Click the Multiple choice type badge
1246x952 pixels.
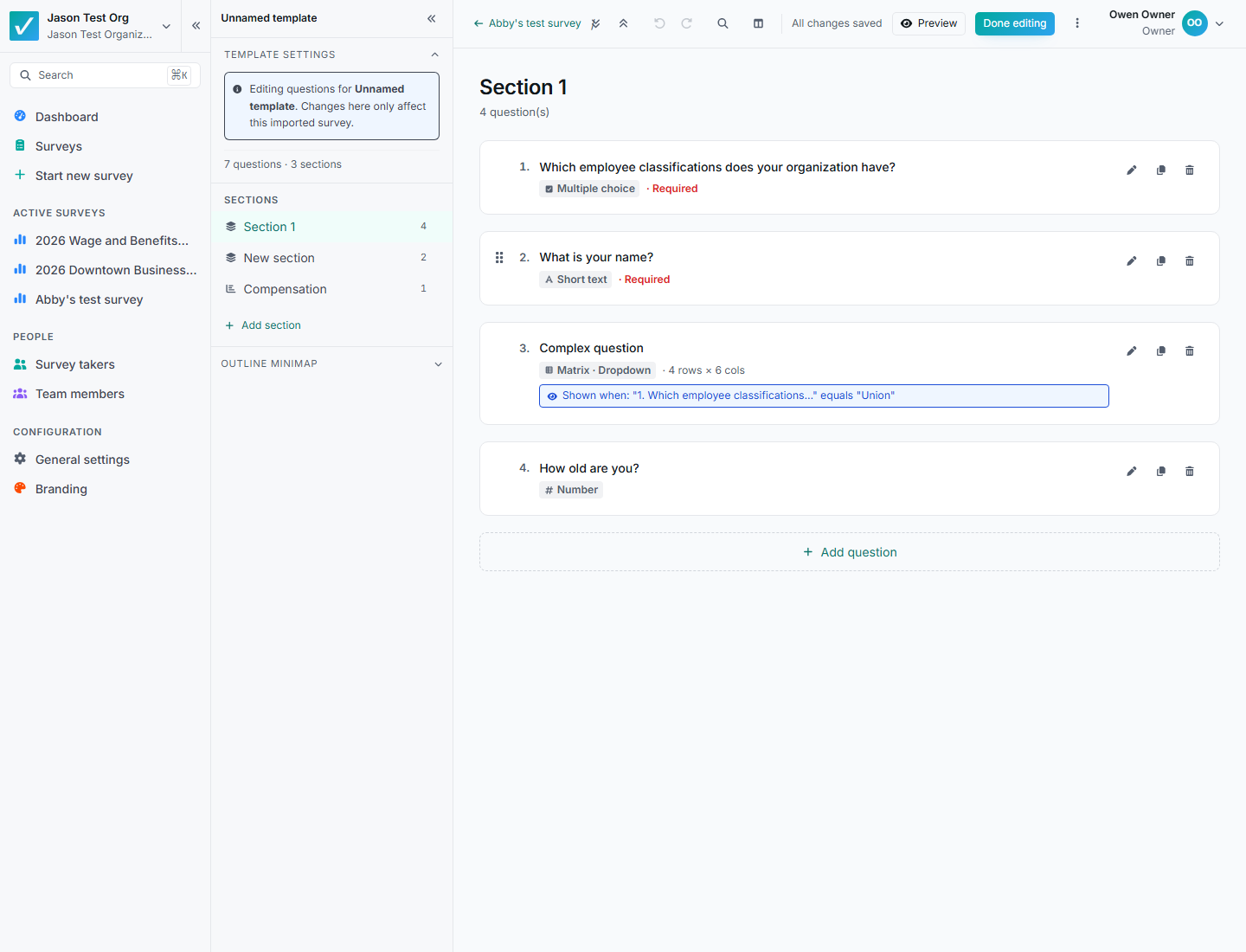click(589, 189)
